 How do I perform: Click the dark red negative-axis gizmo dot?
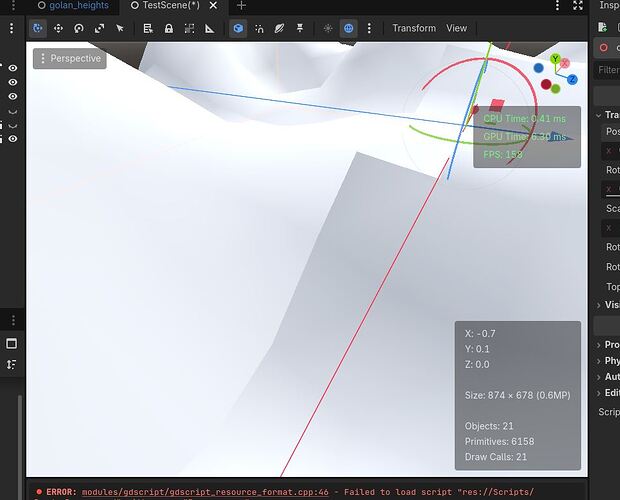[546, 84]
